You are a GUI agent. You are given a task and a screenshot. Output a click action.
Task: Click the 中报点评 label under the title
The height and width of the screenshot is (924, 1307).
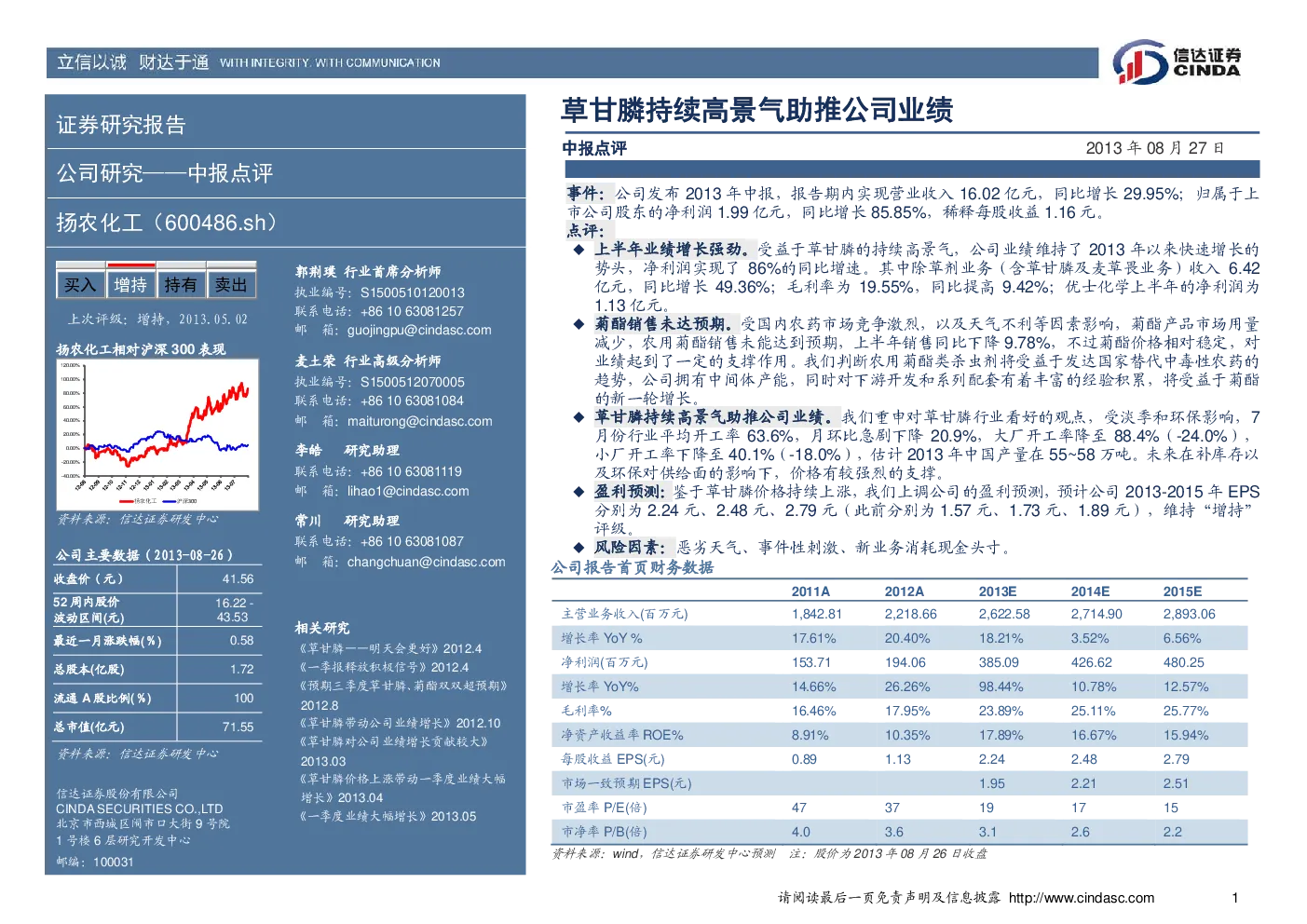click(594, 148)
